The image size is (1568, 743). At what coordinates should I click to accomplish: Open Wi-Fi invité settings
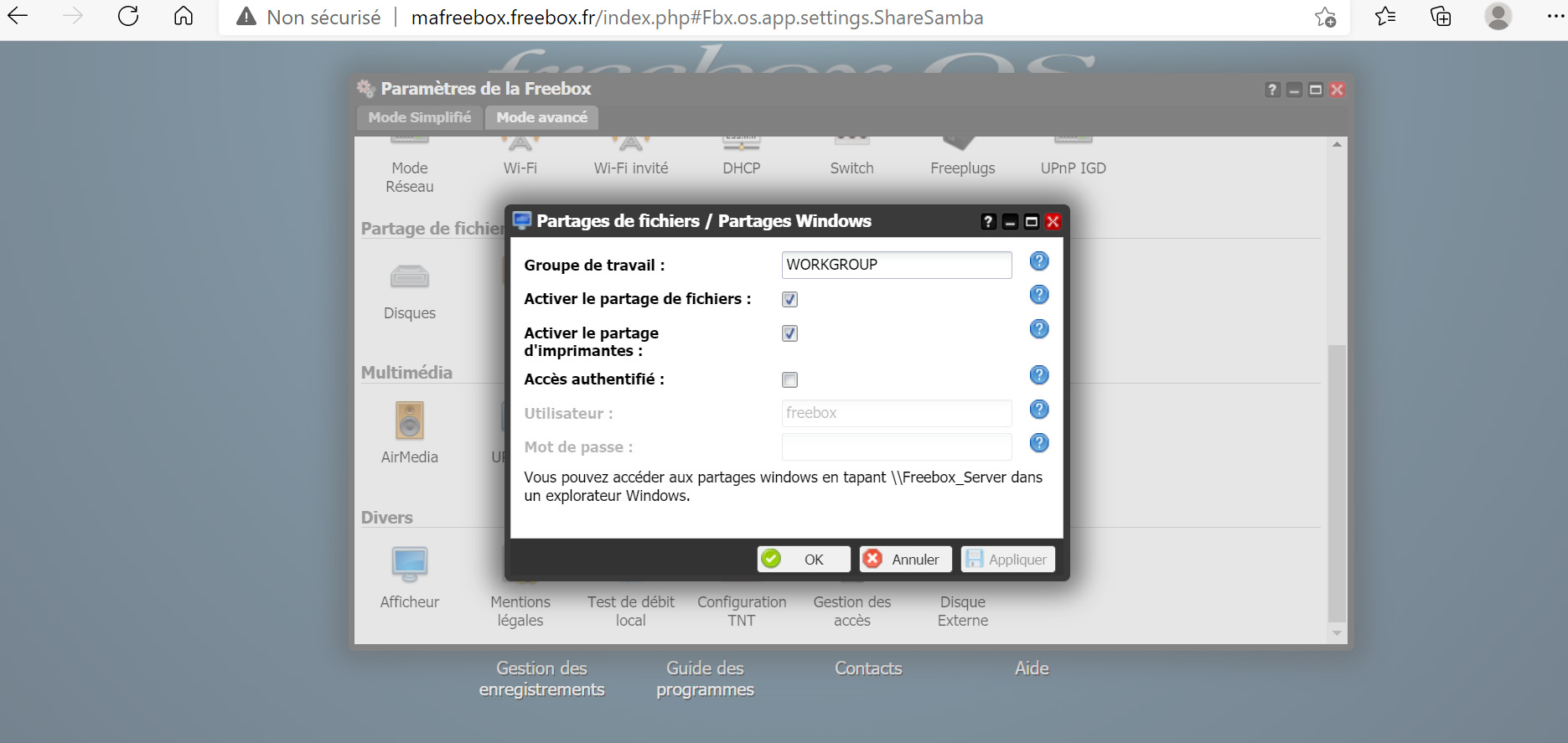pos(631,168)
